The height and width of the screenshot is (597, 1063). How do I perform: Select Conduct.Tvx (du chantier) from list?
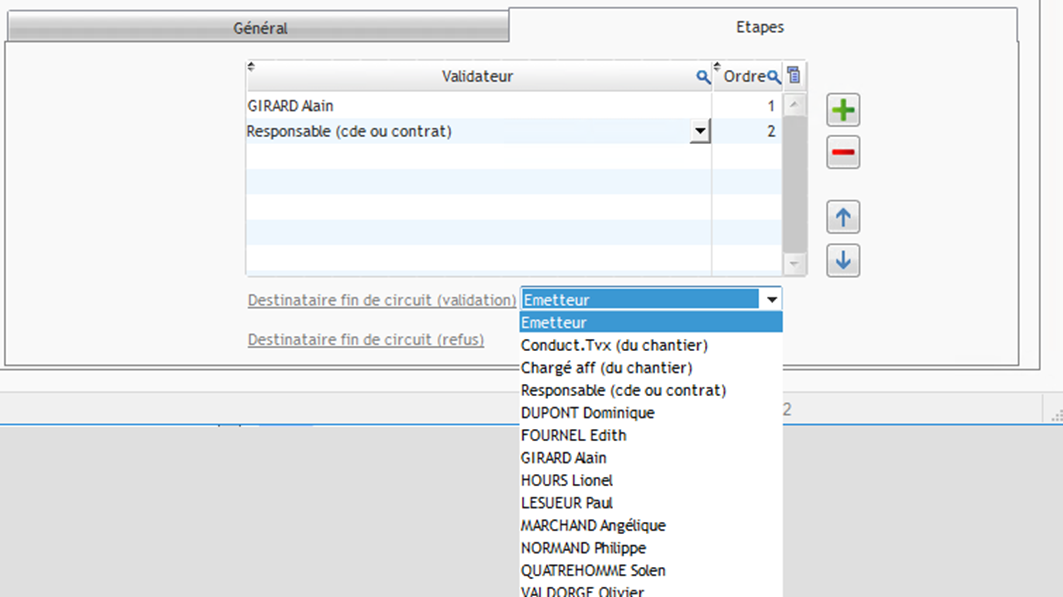click(x=614, y=345)
